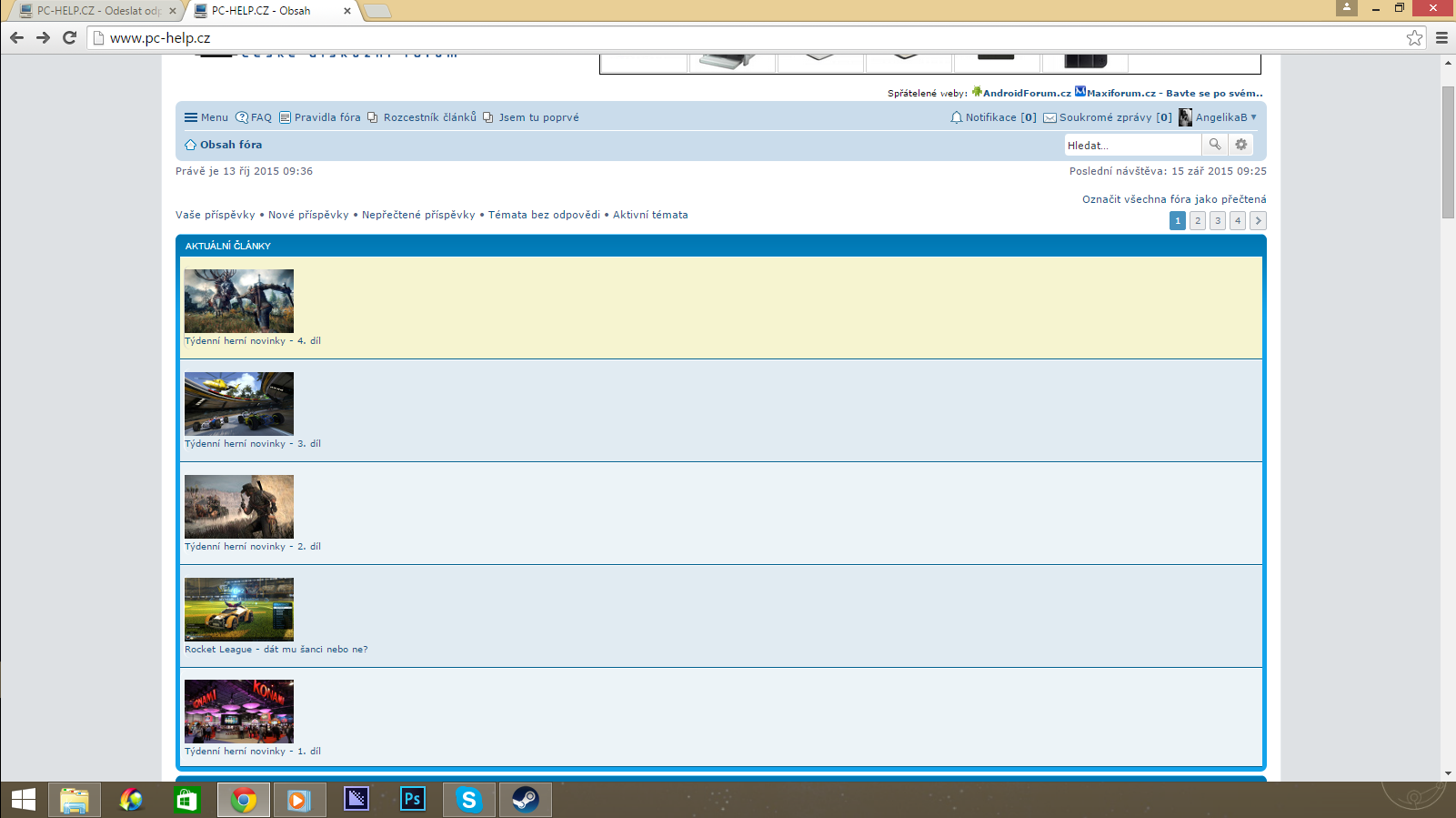The width and height of the screenshot is (1456, 818).
Task: Go to next page arrow in pagination
Action: (1258, 221)
